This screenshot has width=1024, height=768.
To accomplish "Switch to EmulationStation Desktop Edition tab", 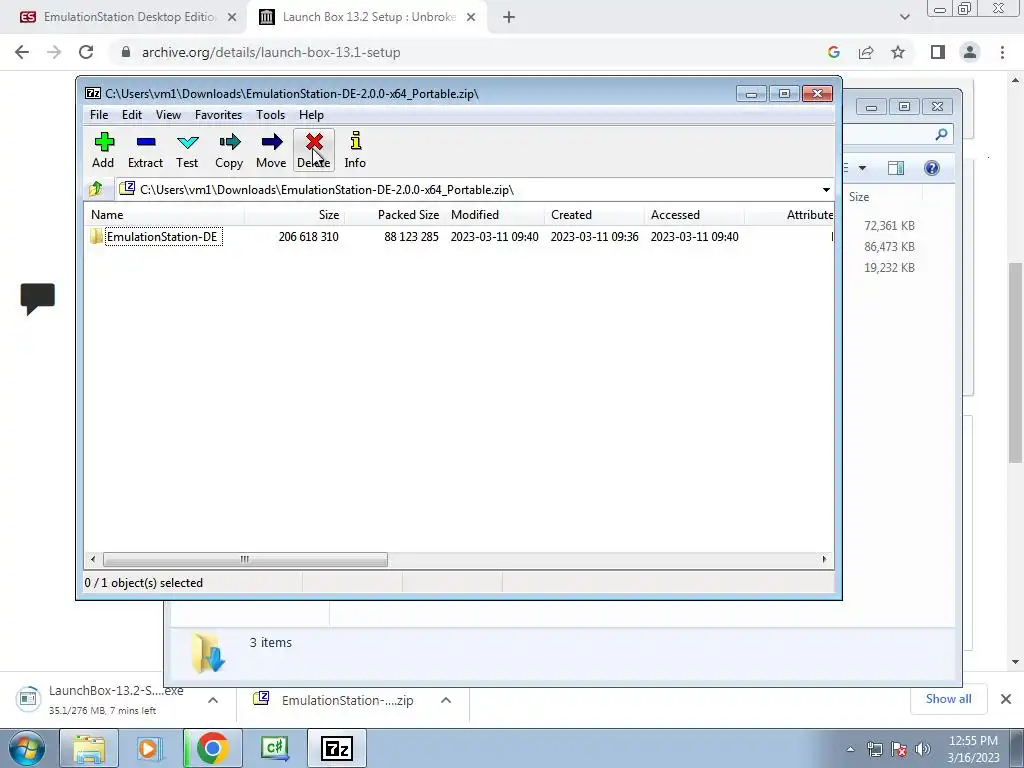I will click(x=123, y=17).
